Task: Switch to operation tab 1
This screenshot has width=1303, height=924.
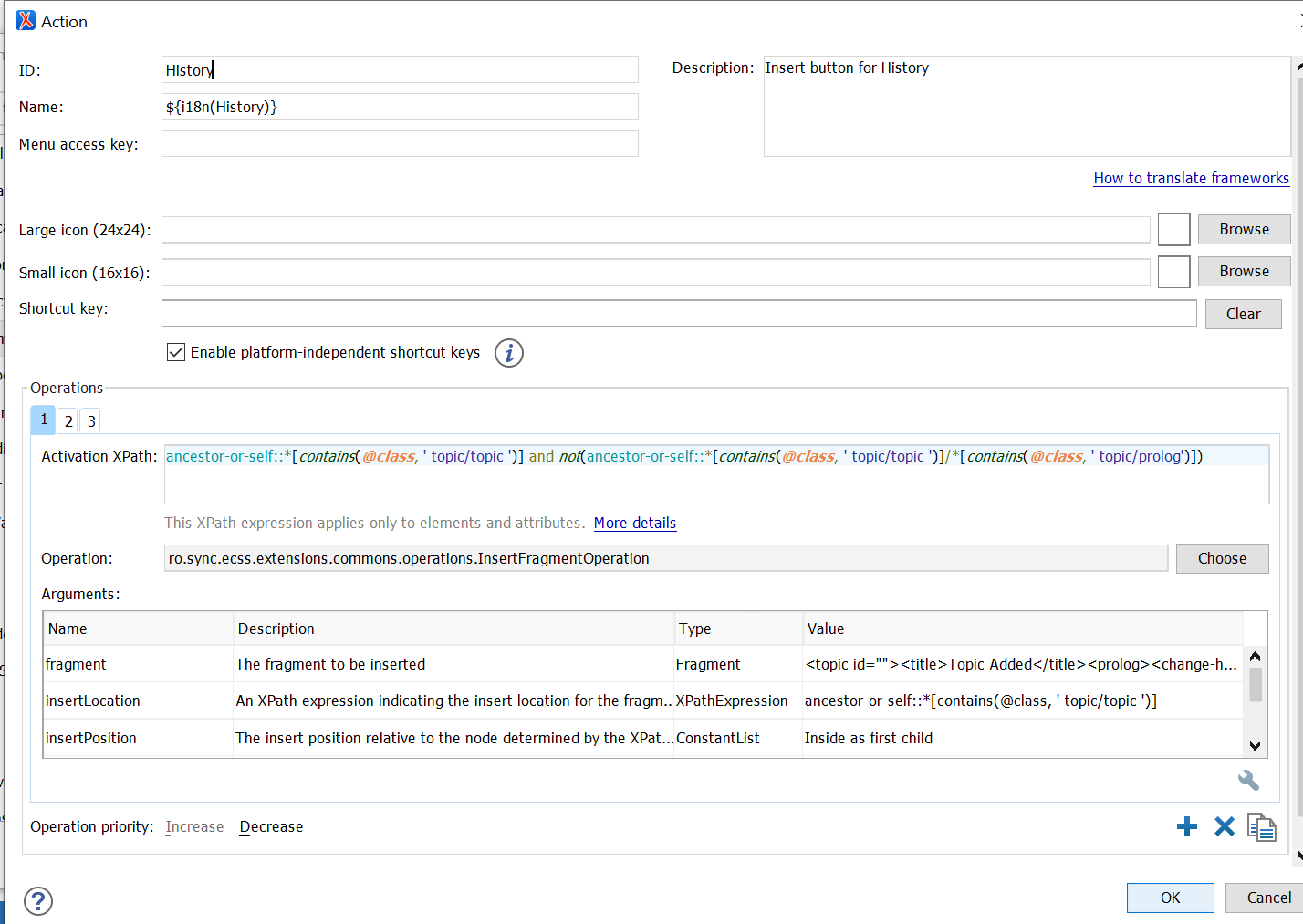Action: (43, 420)
